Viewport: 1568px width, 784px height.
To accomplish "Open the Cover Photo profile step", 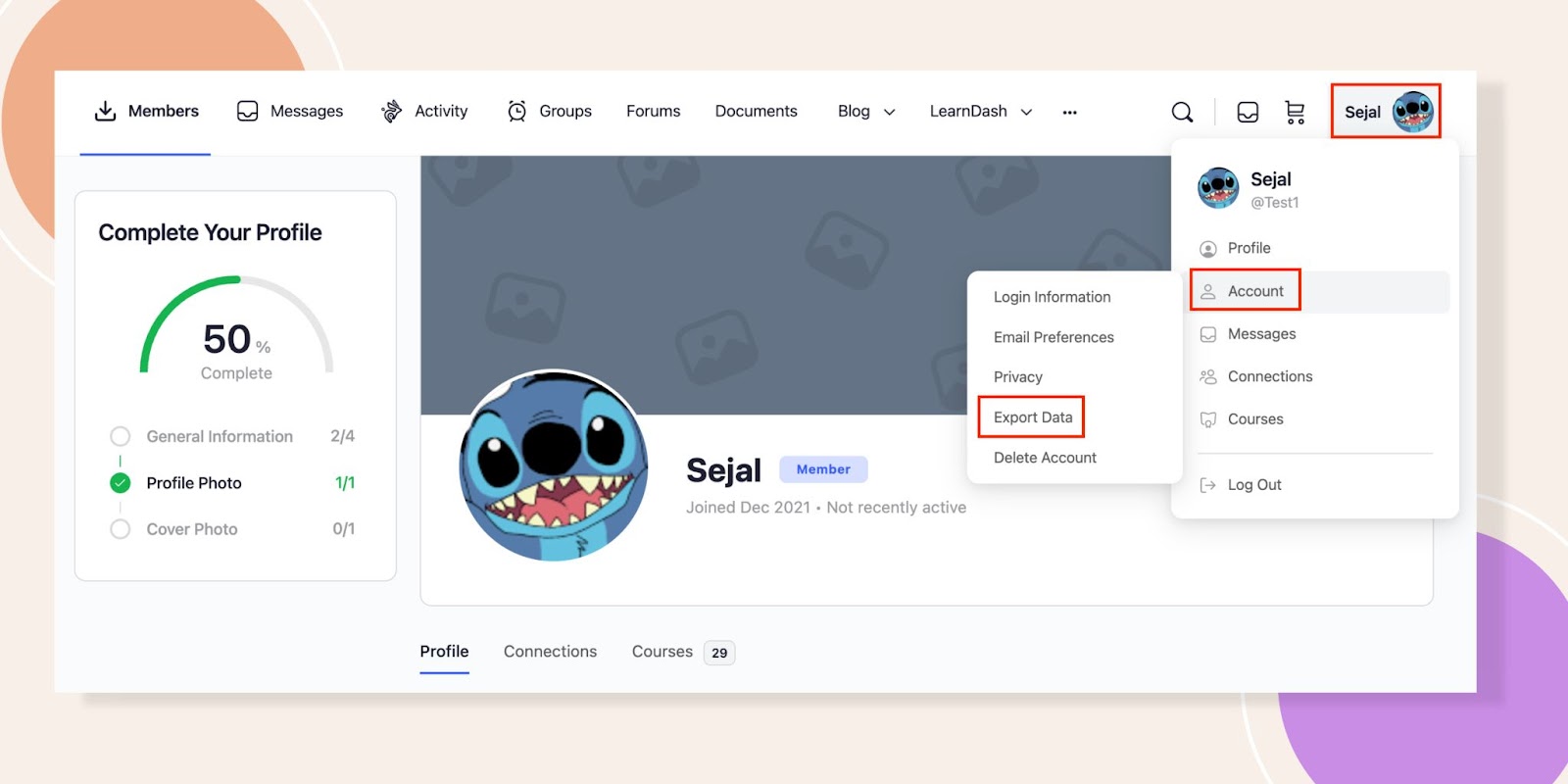I will (x=192, y=529).
